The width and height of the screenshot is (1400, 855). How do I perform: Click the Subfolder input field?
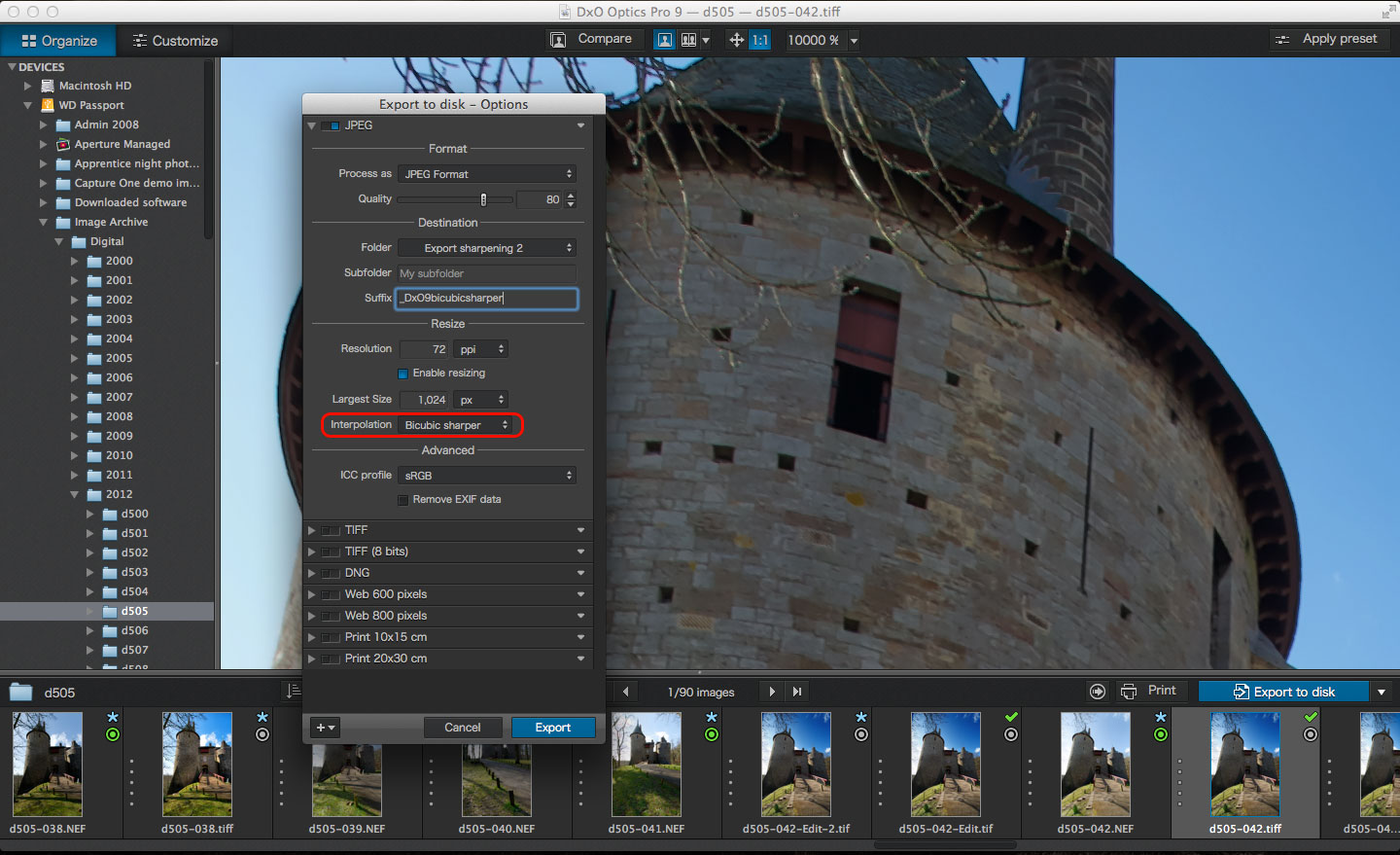[x=487, y=273]
